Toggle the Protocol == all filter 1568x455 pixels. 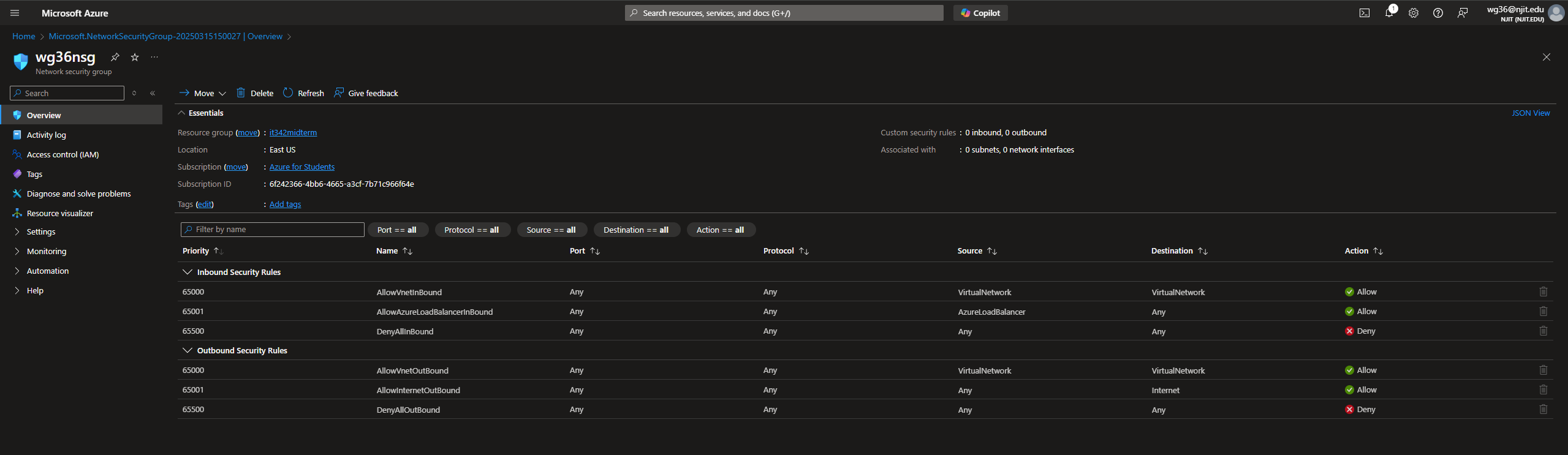472,230
